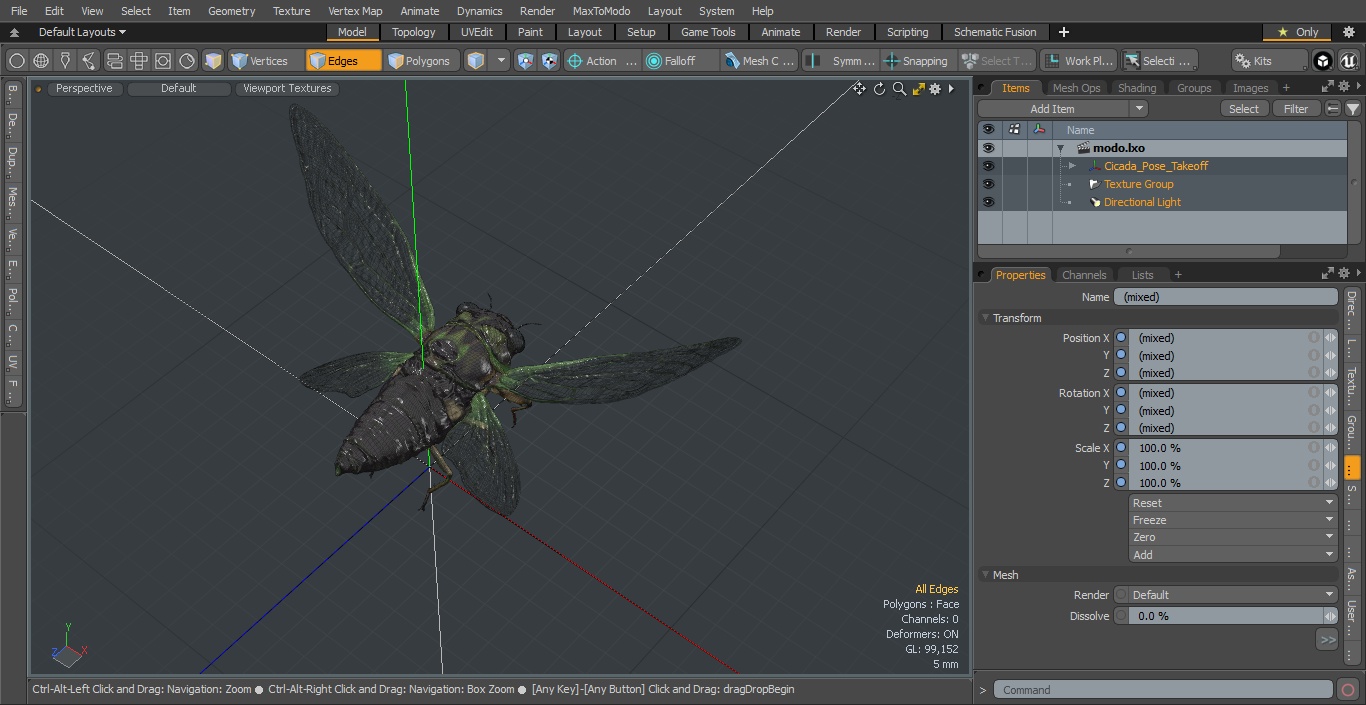Open viewport settings gear icon
Screen dimensions: 1366x705
click(935, 89)
